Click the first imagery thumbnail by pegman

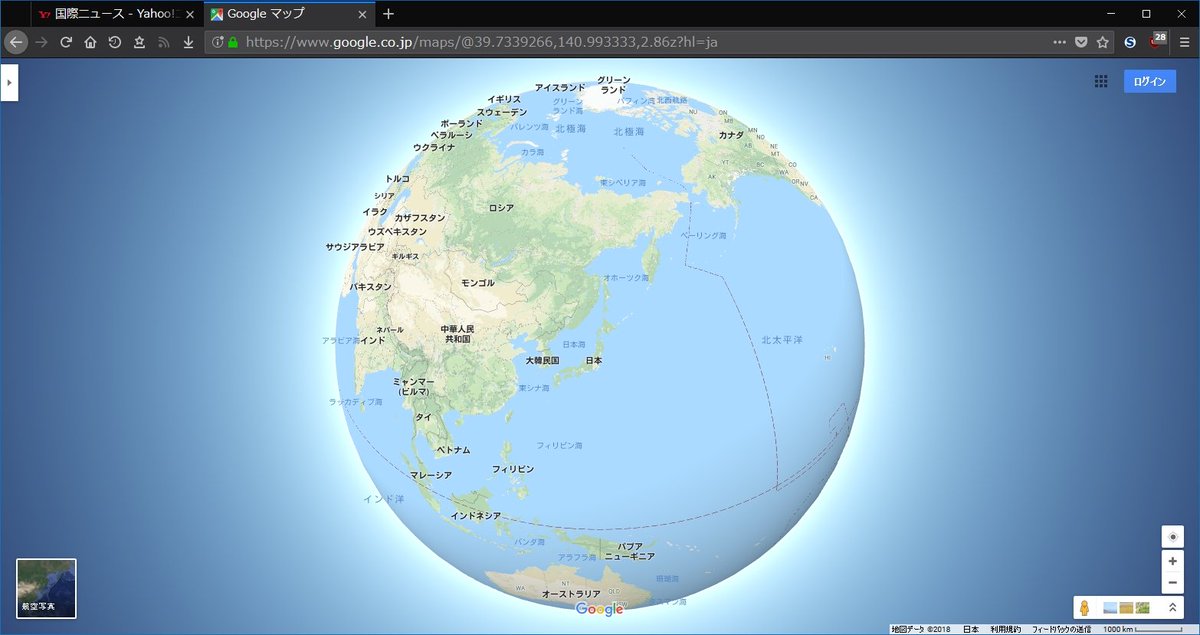pyautogui.click(x=1110, y=607)
